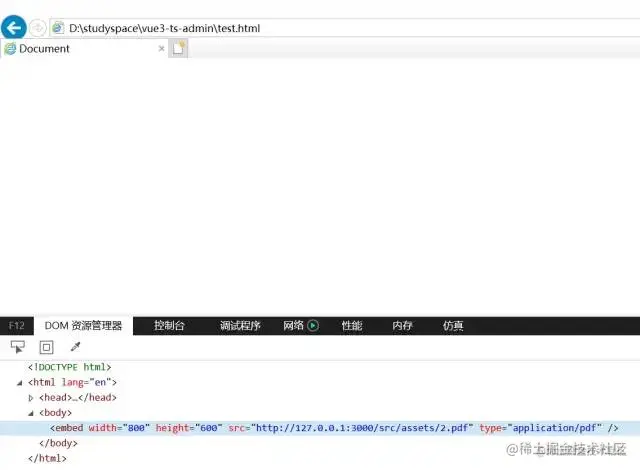Select the color picker eyedropper tool
Viewport: 640px width, 470px height.
click(x=76, y=347)
